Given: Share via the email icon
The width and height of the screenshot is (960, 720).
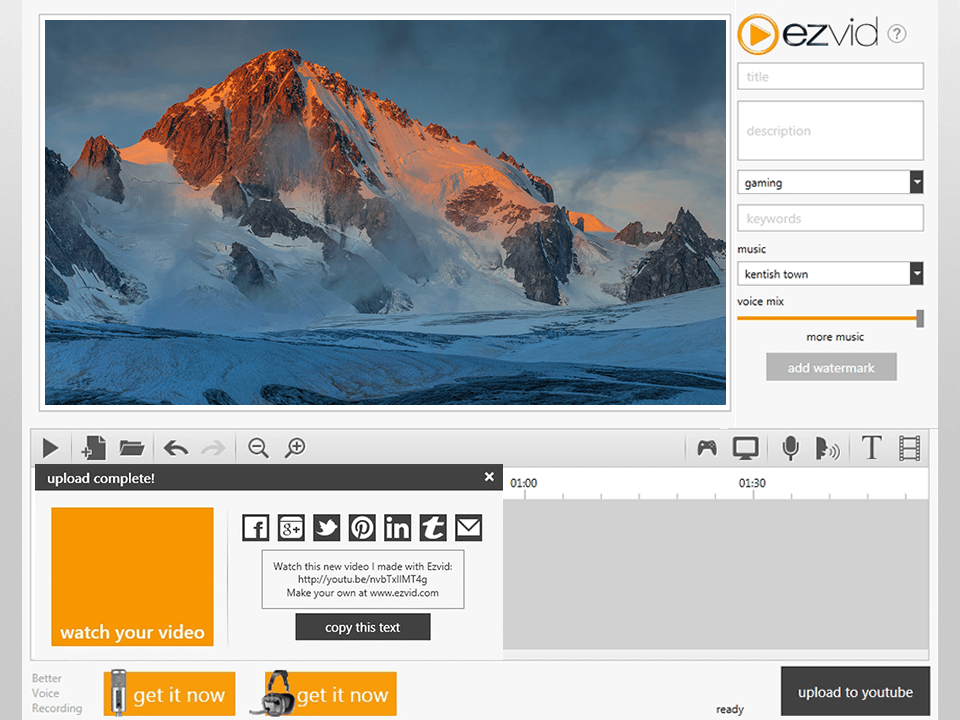Looking at the screenshot, I should pos(468,527).
